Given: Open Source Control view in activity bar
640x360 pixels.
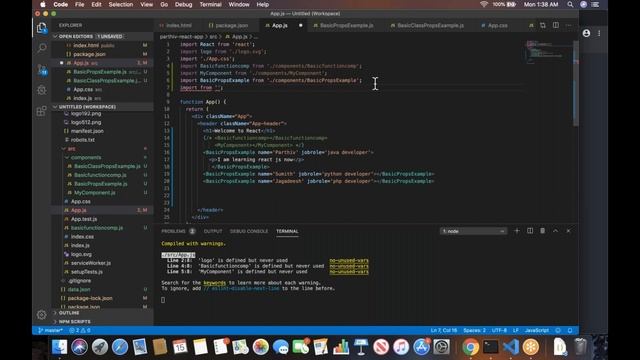Looking at the screenshot, I should tap(42, 69).
